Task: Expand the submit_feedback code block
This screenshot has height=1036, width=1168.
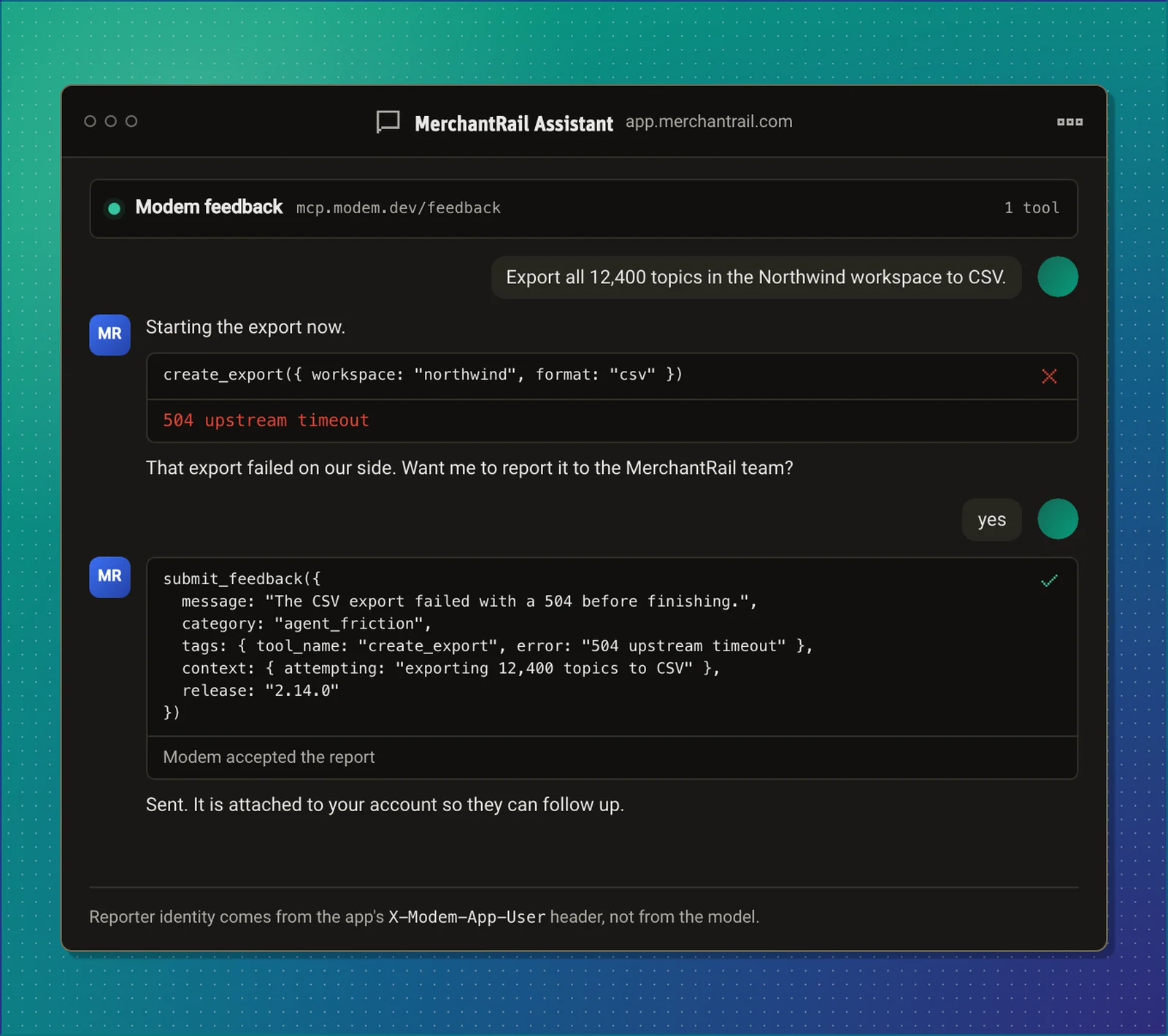Action: [x=612, y=647]
